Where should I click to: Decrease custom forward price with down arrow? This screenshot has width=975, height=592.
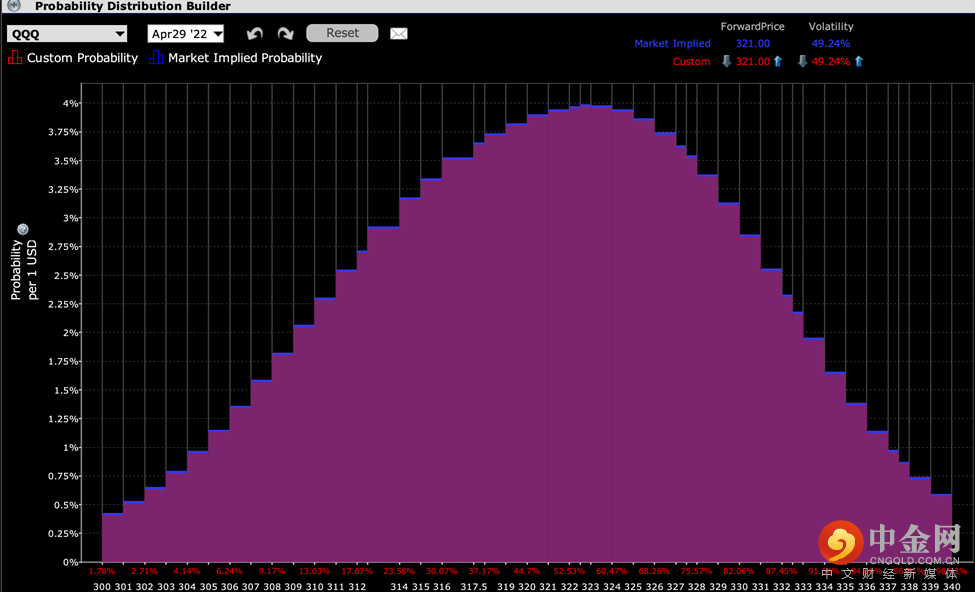(x=727, y=62)
